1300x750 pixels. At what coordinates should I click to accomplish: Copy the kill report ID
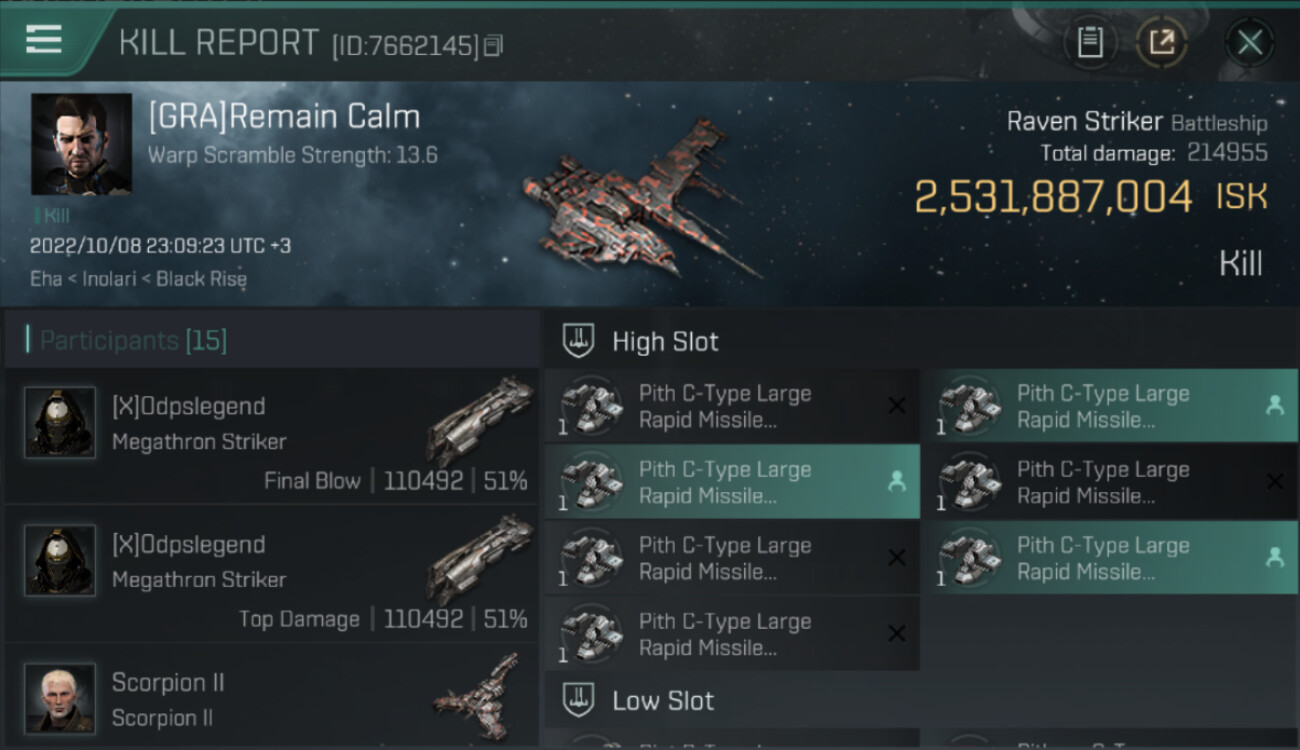(x=493, y=46)
